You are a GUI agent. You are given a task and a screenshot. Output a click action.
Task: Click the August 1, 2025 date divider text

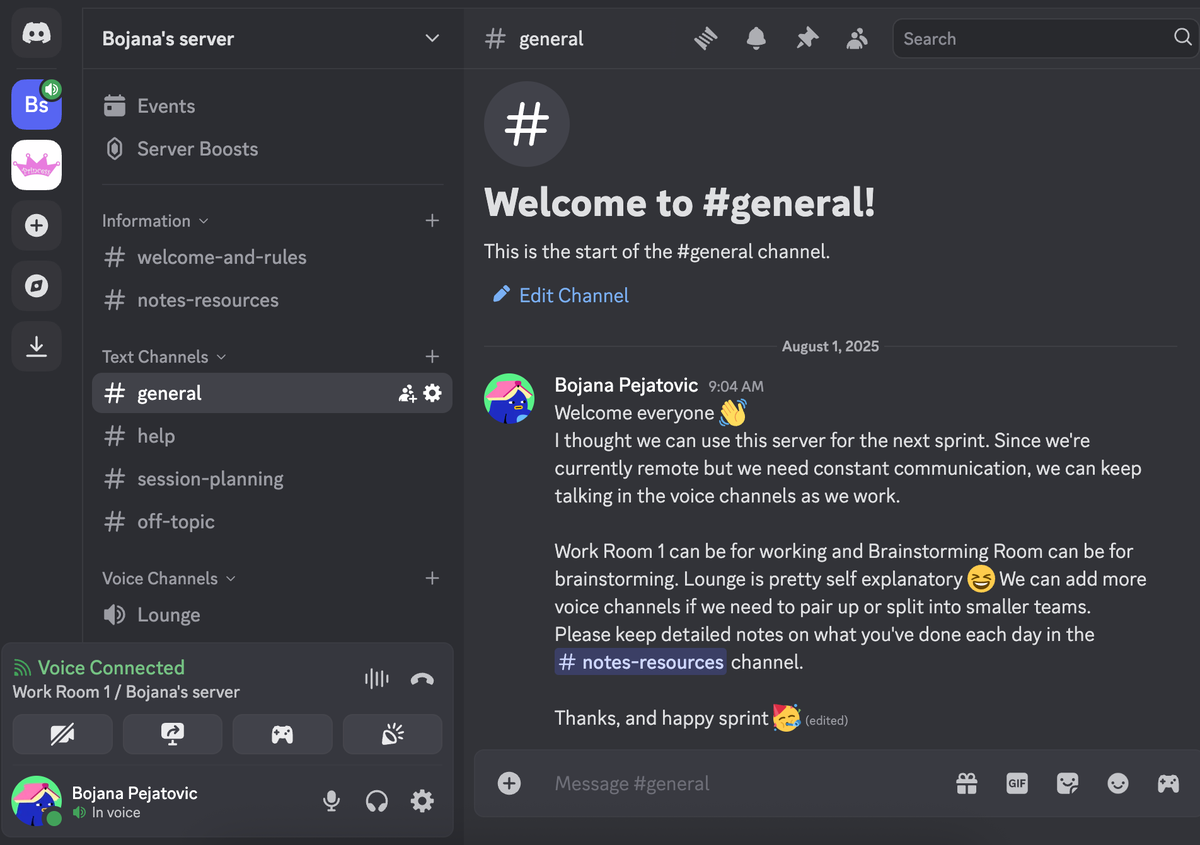(830, 346)
